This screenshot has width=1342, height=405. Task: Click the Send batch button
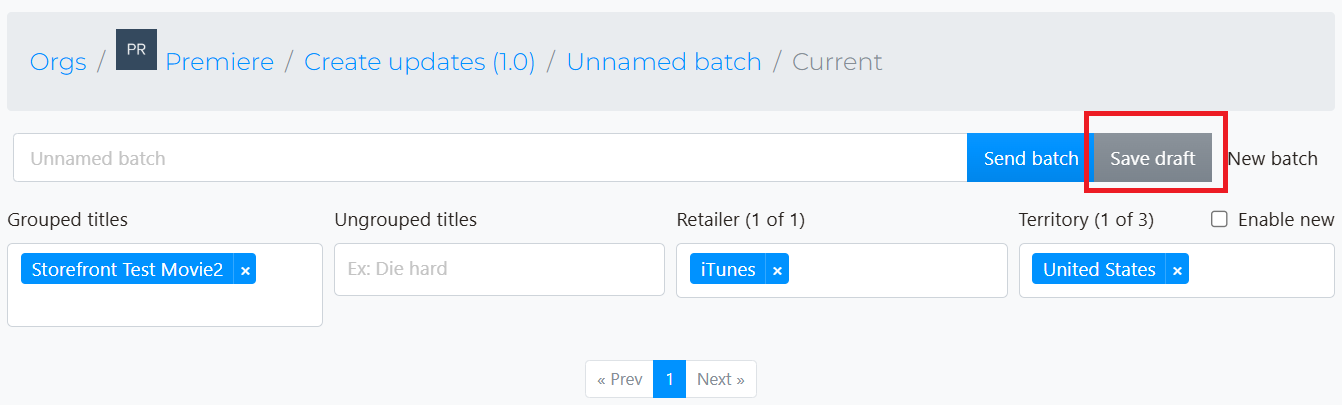pyautogui.click(x=1030, y=158)
